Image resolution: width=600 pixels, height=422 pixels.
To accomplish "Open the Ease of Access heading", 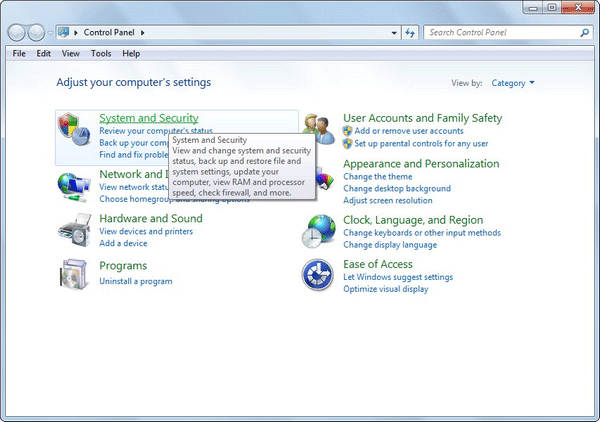I will (x=378, y=264).
